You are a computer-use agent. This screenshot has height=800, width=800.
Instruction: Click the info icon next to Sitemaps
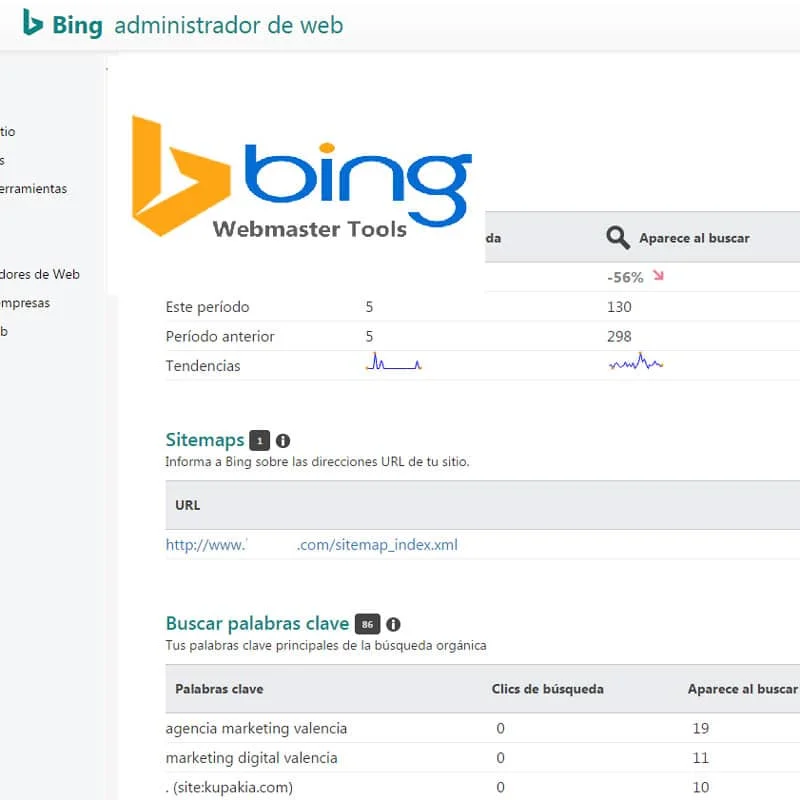pyautogui.click(x=283, y=441)
